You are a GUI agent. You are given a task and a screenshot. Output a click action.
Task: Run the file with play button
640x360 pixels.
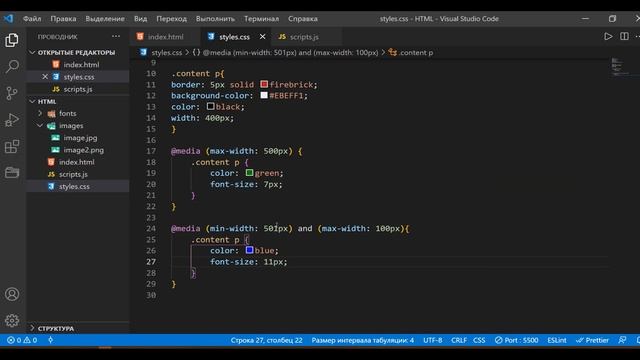point(608,36)
